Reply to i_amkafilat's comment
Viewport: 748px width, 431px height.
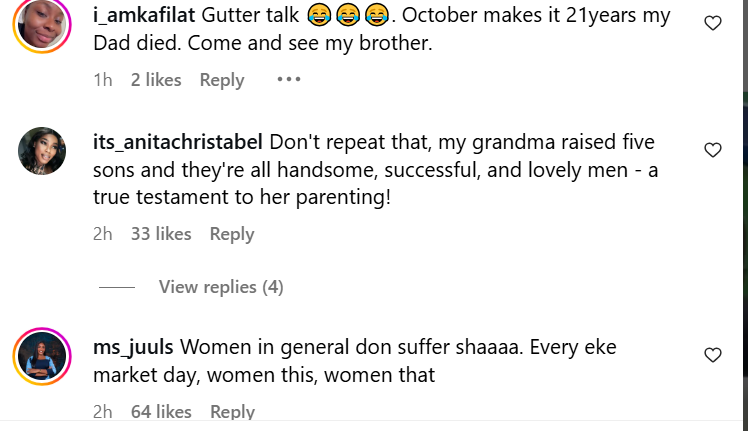coord(222,80)
